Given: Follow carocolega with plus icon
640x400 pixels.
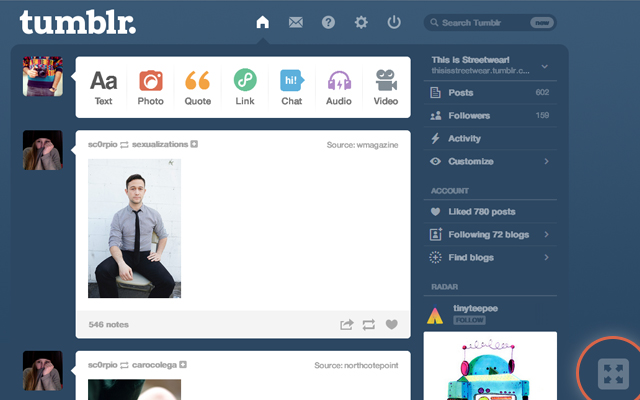Looking at the screenshot, I should [x=183, y=364].
